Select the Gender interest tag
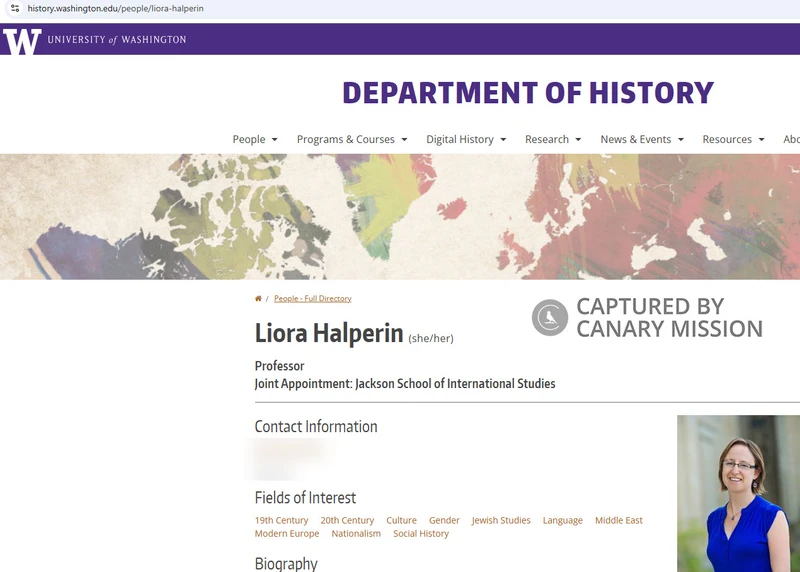 tap(444, 520)
